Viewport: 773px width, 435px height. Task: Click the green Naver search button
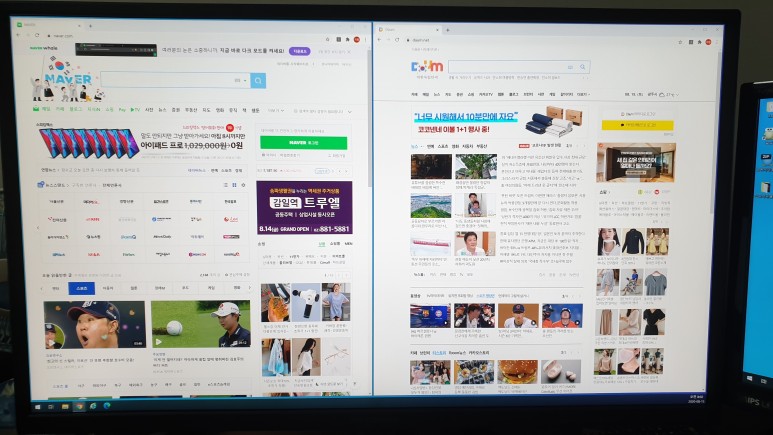[258, 81]
